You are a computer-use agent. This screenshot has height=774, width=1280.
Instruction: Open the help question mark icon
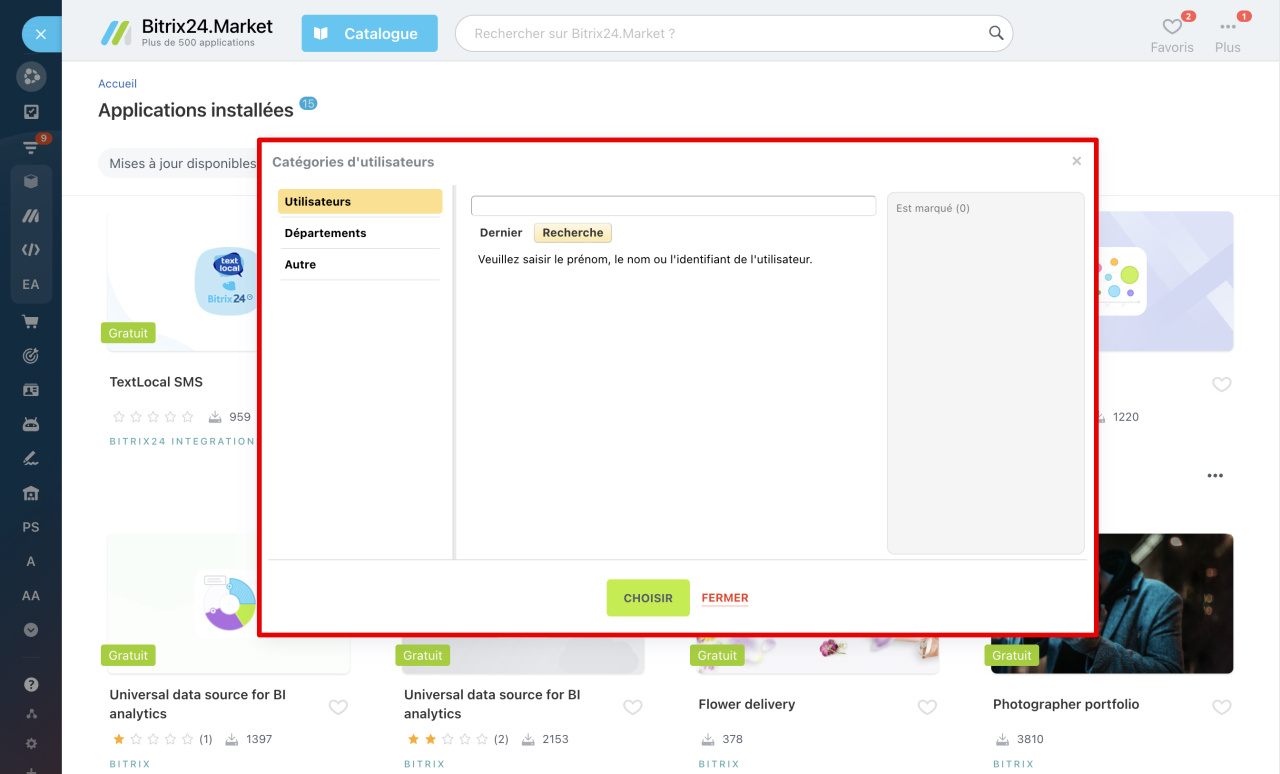click(x=31, y=685)
